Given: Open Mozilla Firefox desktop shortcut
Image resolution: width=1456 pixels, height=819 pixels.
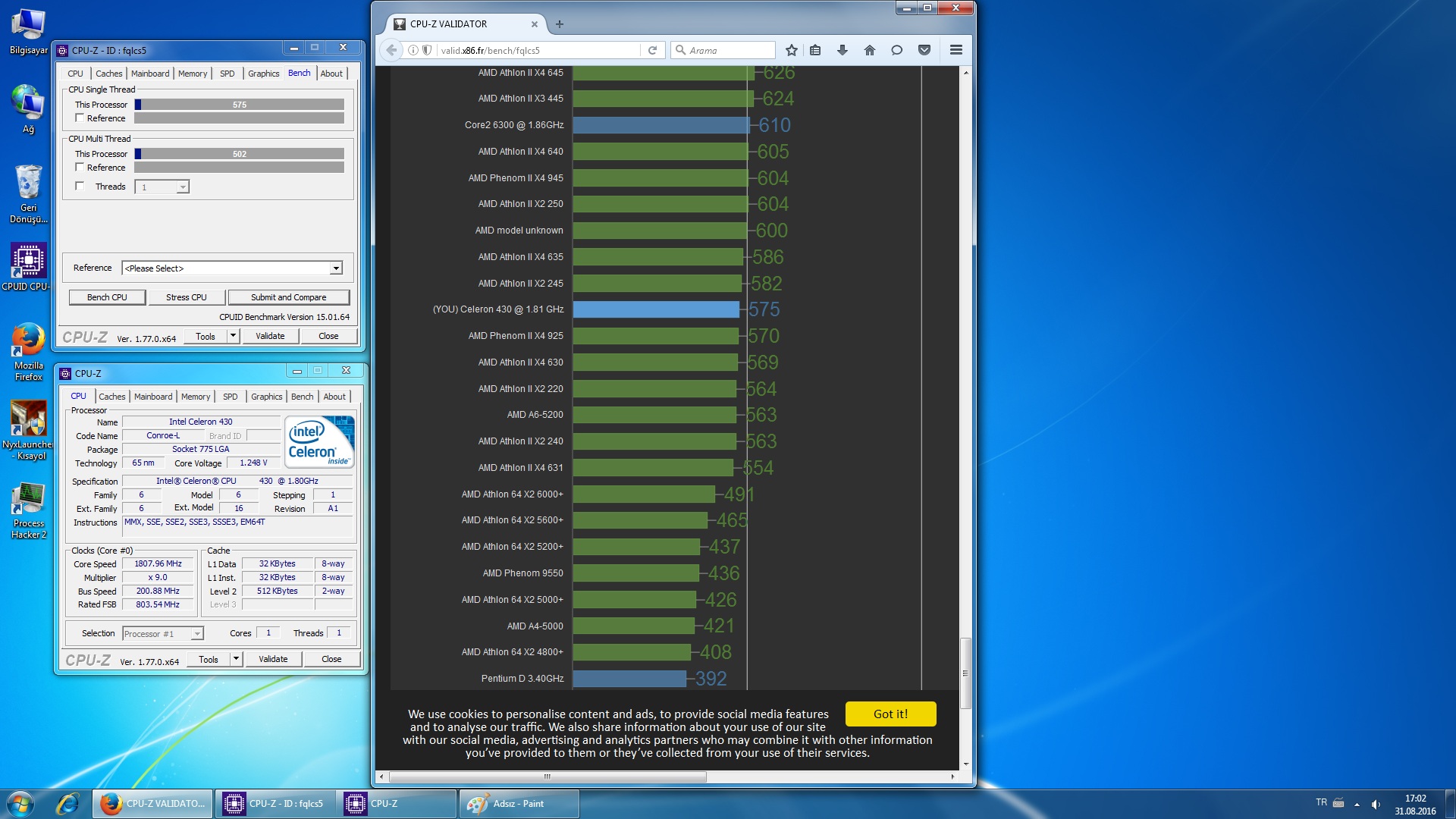Looking at the screenshot, I should pyautogui.click(x=28, y=352).
